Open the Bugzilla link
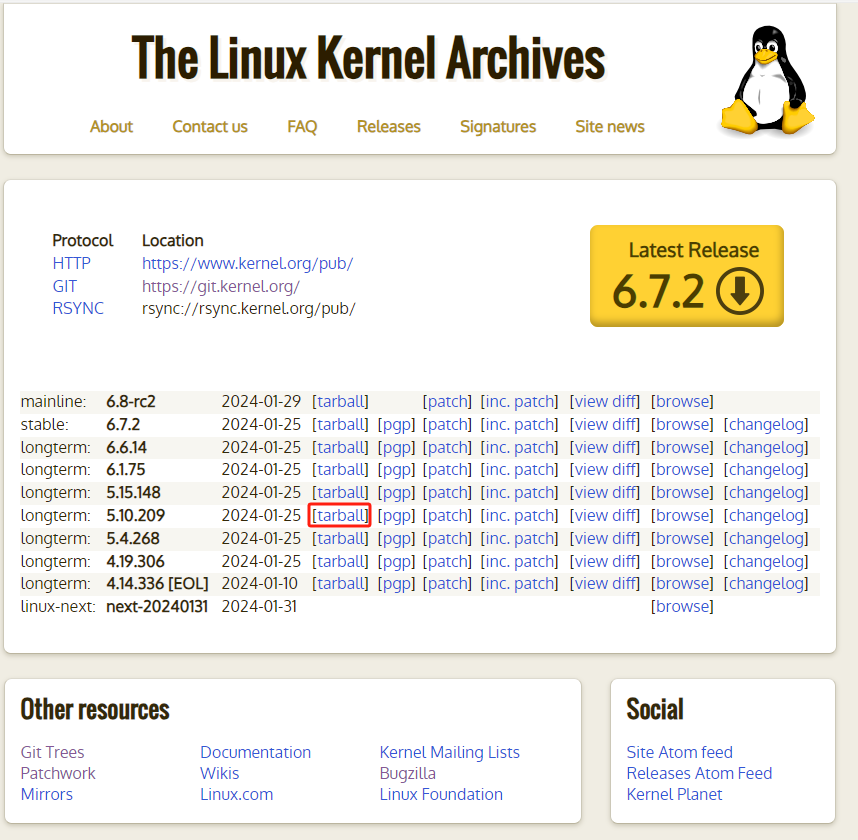Screen dimensions: 858x840 408,773
